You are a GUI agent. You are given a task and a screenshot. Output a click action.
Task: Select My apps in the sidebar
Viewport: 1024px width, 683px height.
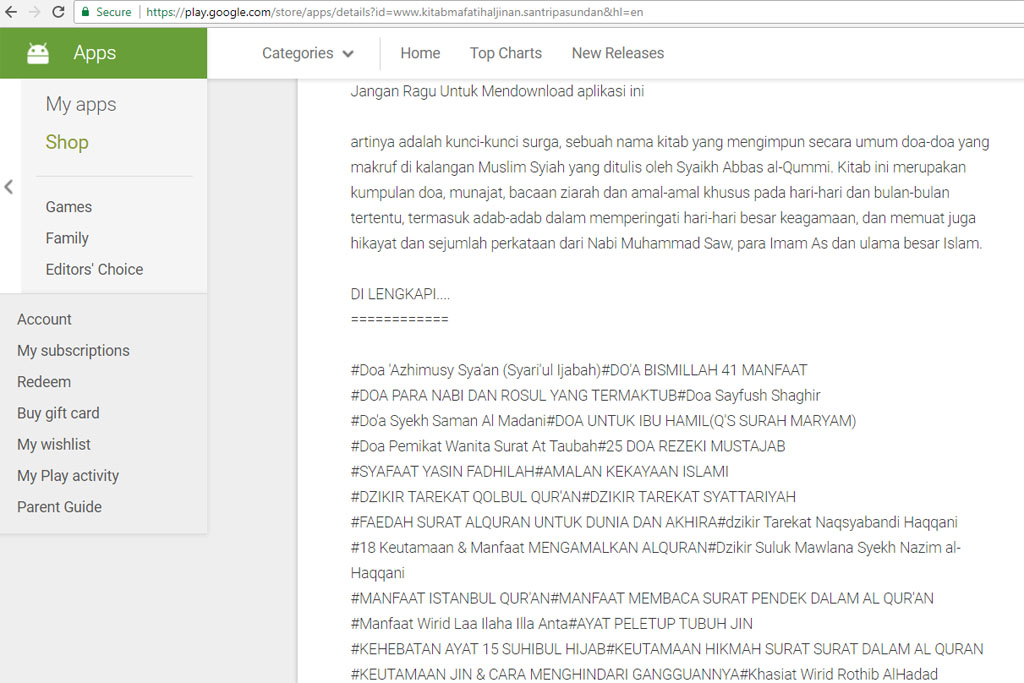[81, 105]
